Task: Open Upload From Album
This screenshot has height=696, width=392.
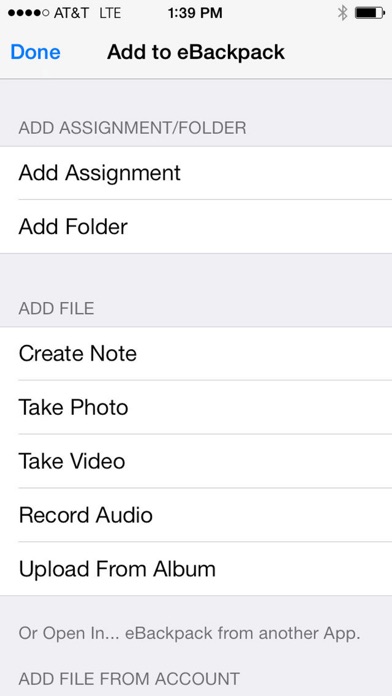Action: [196, 569]
